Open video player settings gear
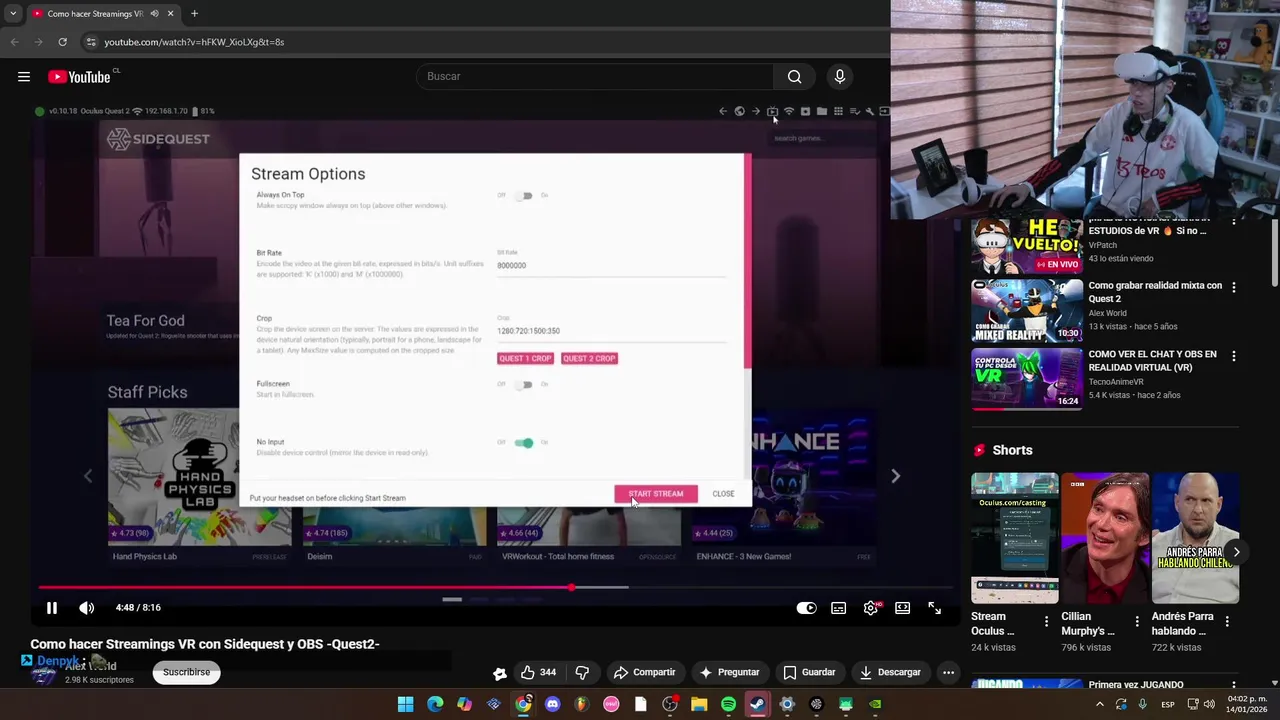1280x720 pixels. (x=872, y=608)
